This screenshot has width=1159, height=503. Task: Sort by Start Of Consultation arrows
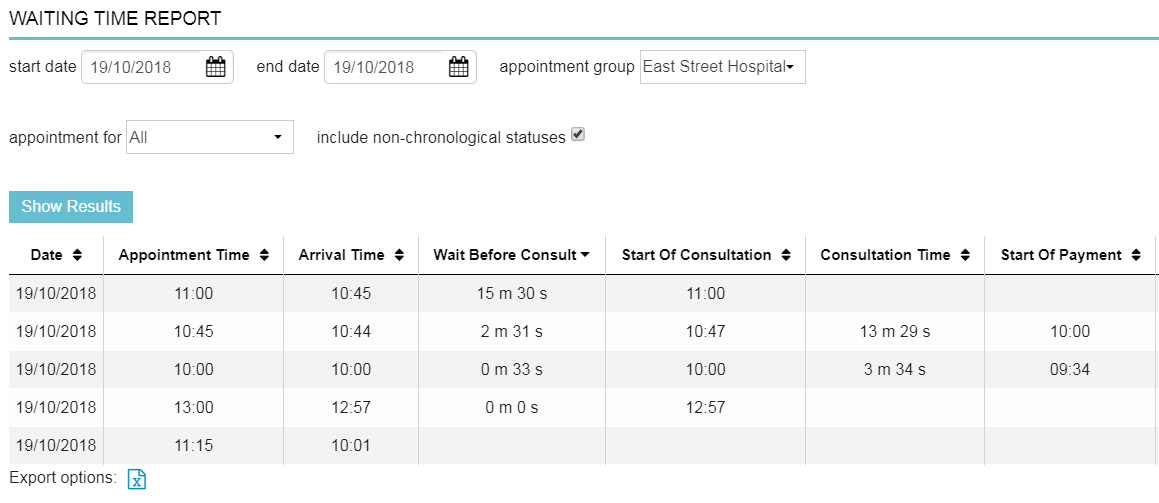786,255
